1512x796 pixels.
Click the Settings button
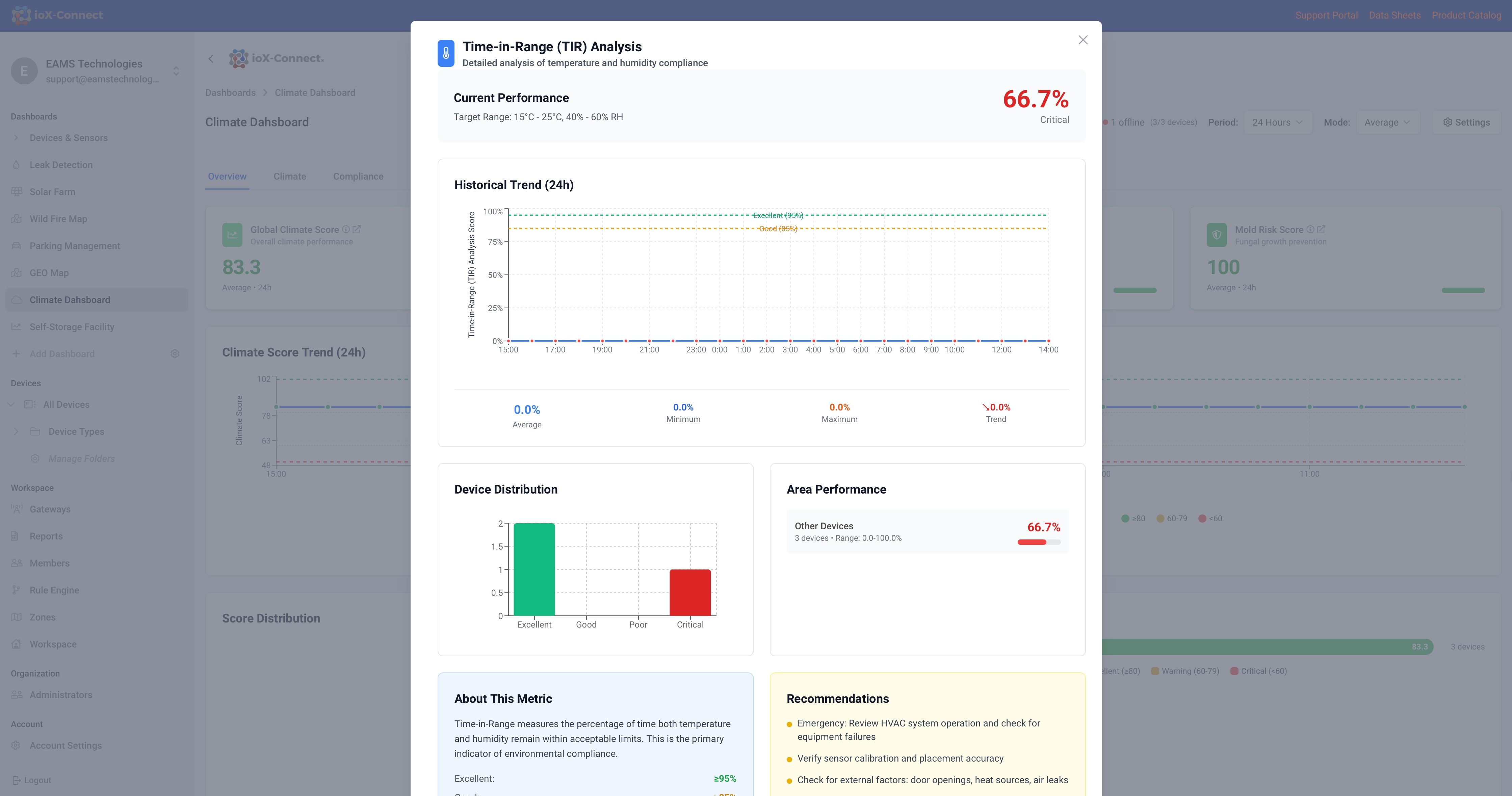point(1466,122)
